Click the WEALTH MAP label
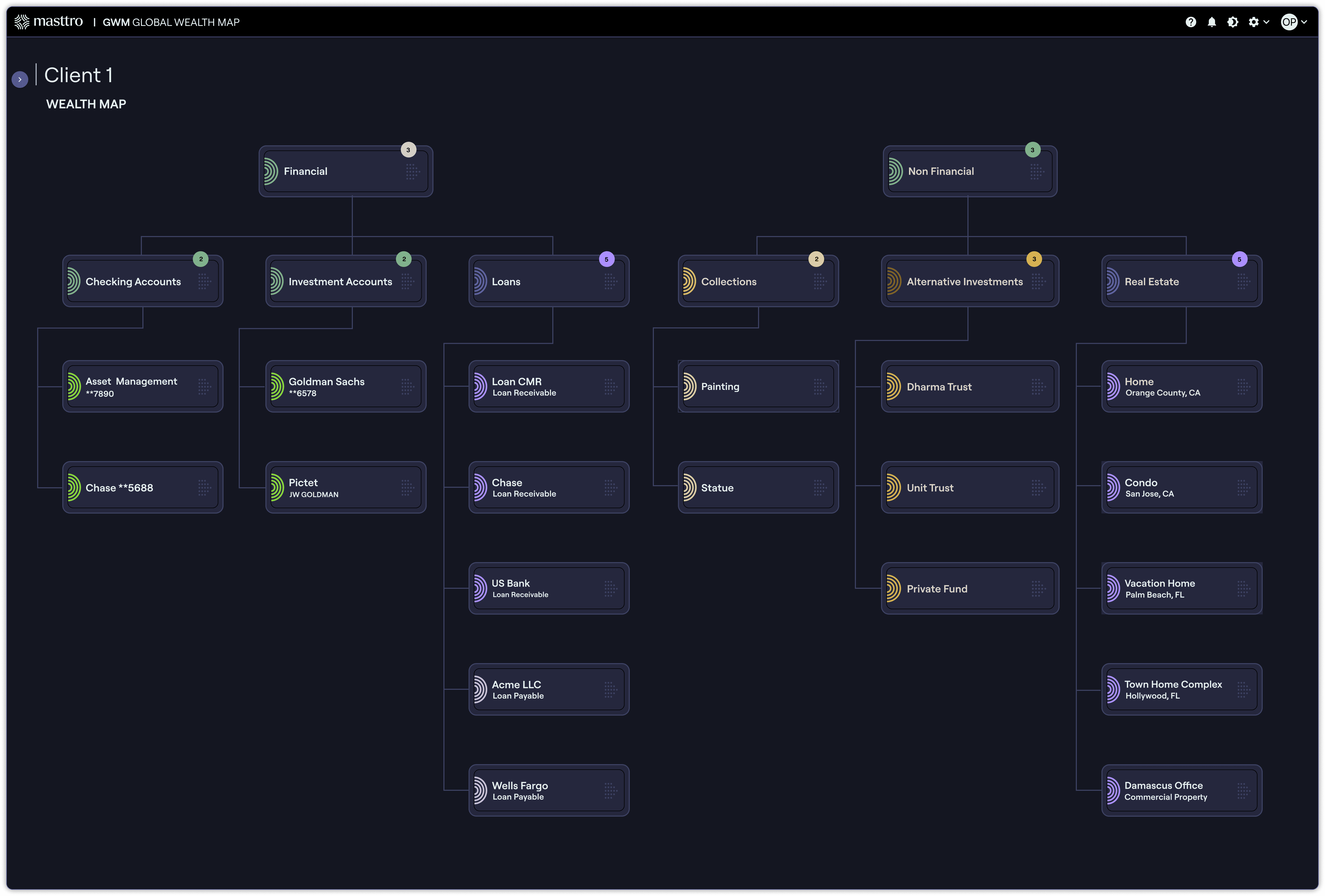 tap(86, 104)
